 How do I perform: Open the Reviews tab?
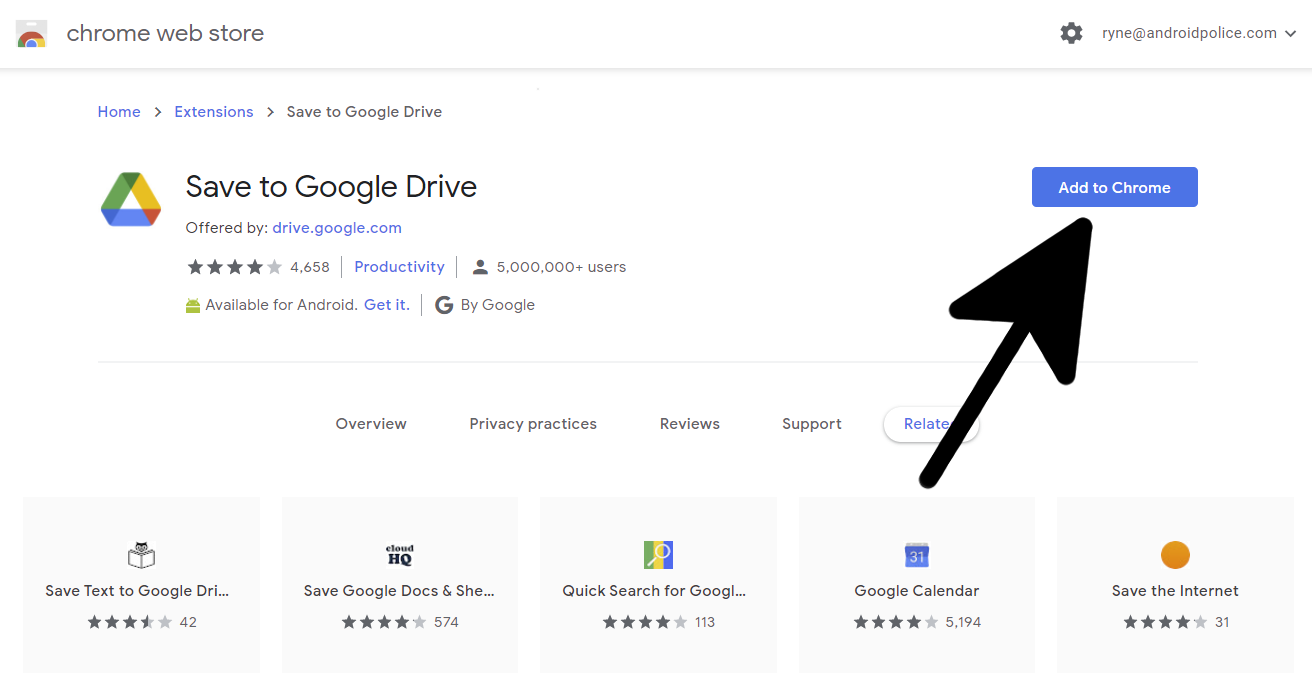pos(689,424)
